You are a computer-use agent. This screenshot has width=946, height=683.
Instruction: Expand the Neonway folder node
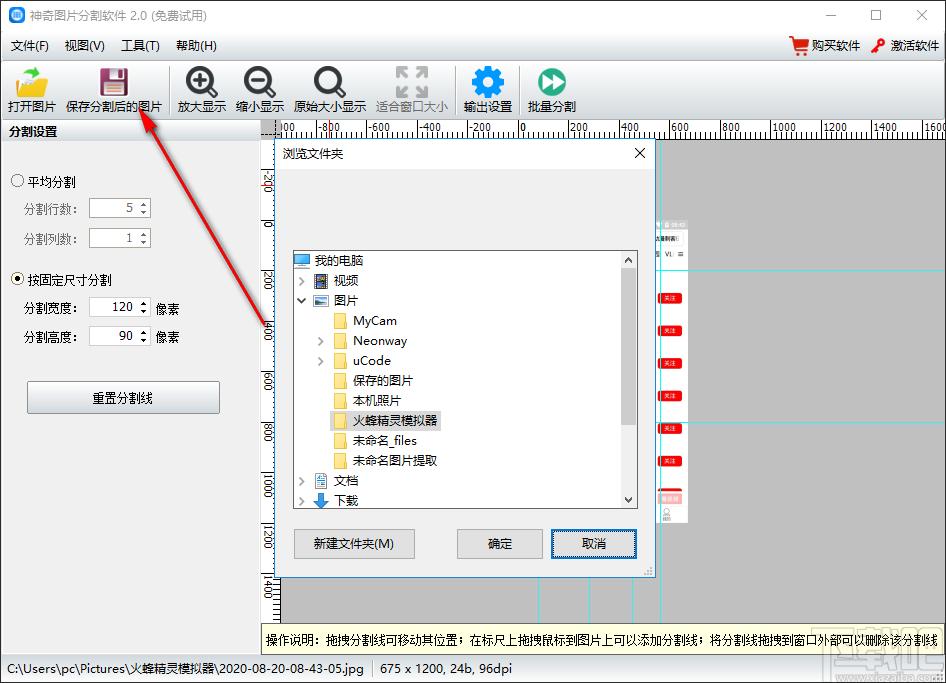coord(320,341)
